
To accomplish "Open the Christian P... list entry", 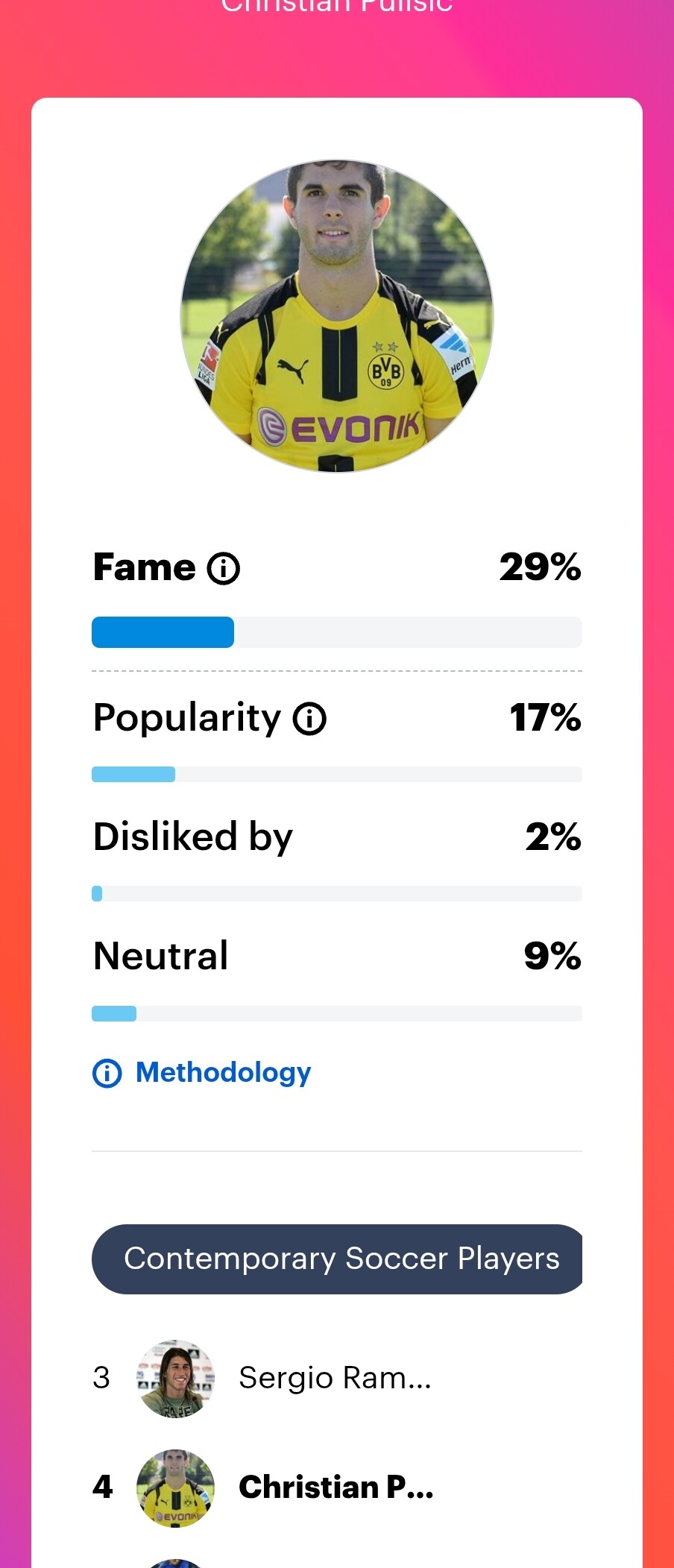I will 336,1487.
